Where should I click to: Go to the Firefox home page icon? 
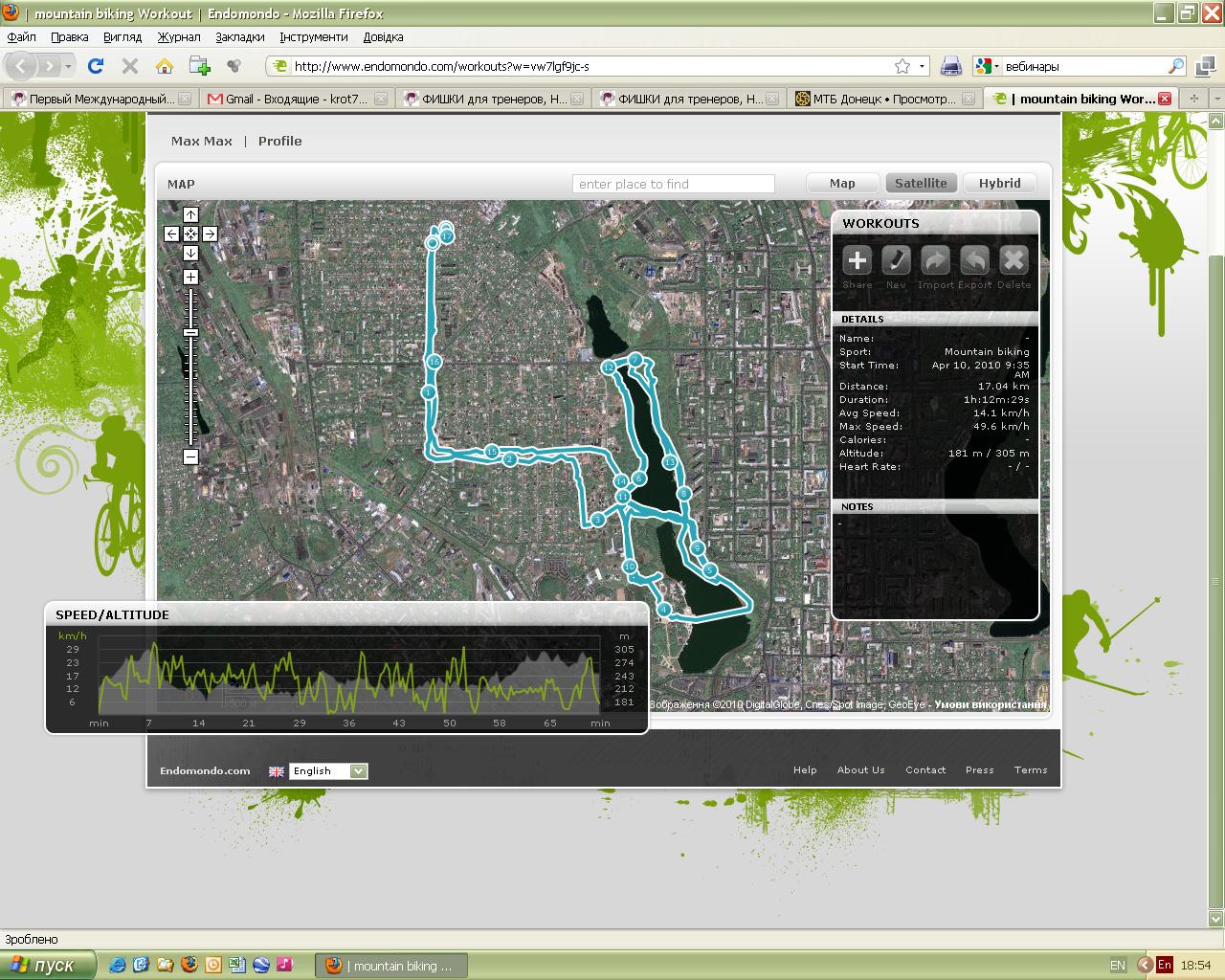pos(165,66)
